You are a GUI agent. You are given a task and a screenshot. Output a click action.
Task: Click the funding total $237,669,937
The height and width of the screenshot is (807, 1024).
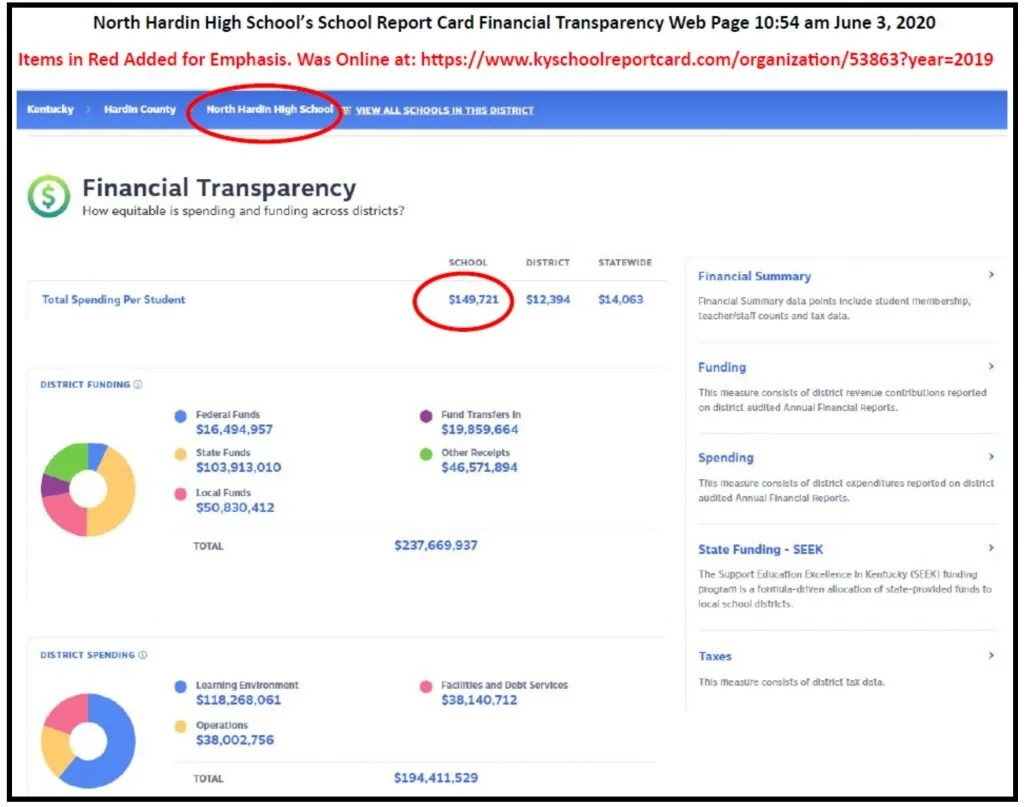point(436,545)
